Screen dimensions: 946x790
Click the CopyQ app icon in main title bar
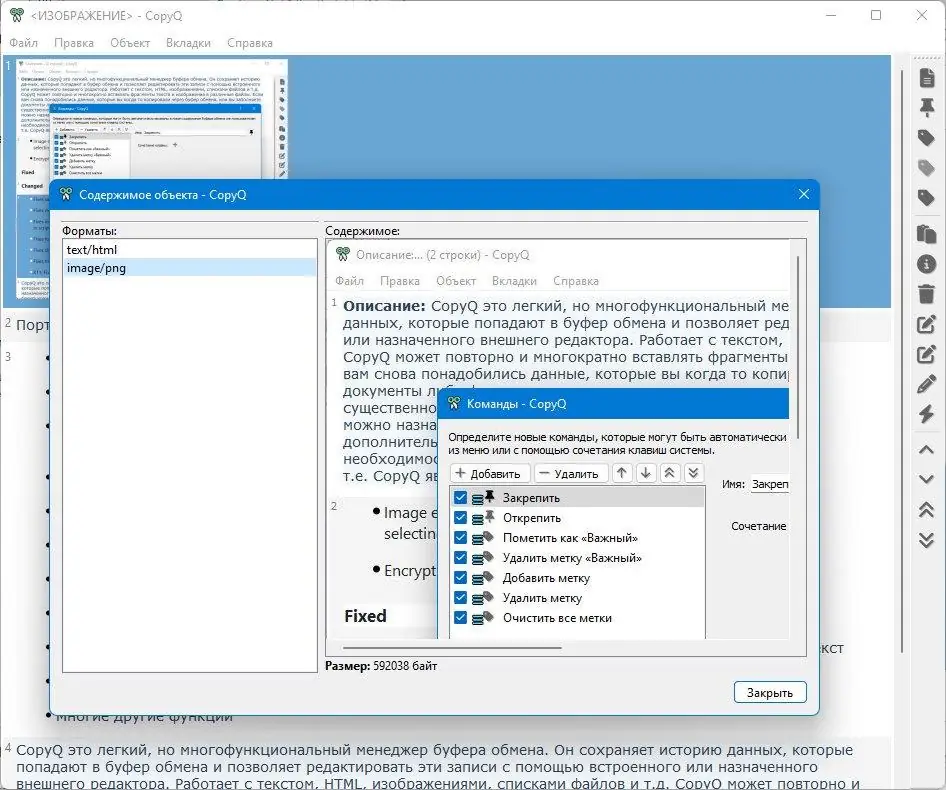click(17, 15)
